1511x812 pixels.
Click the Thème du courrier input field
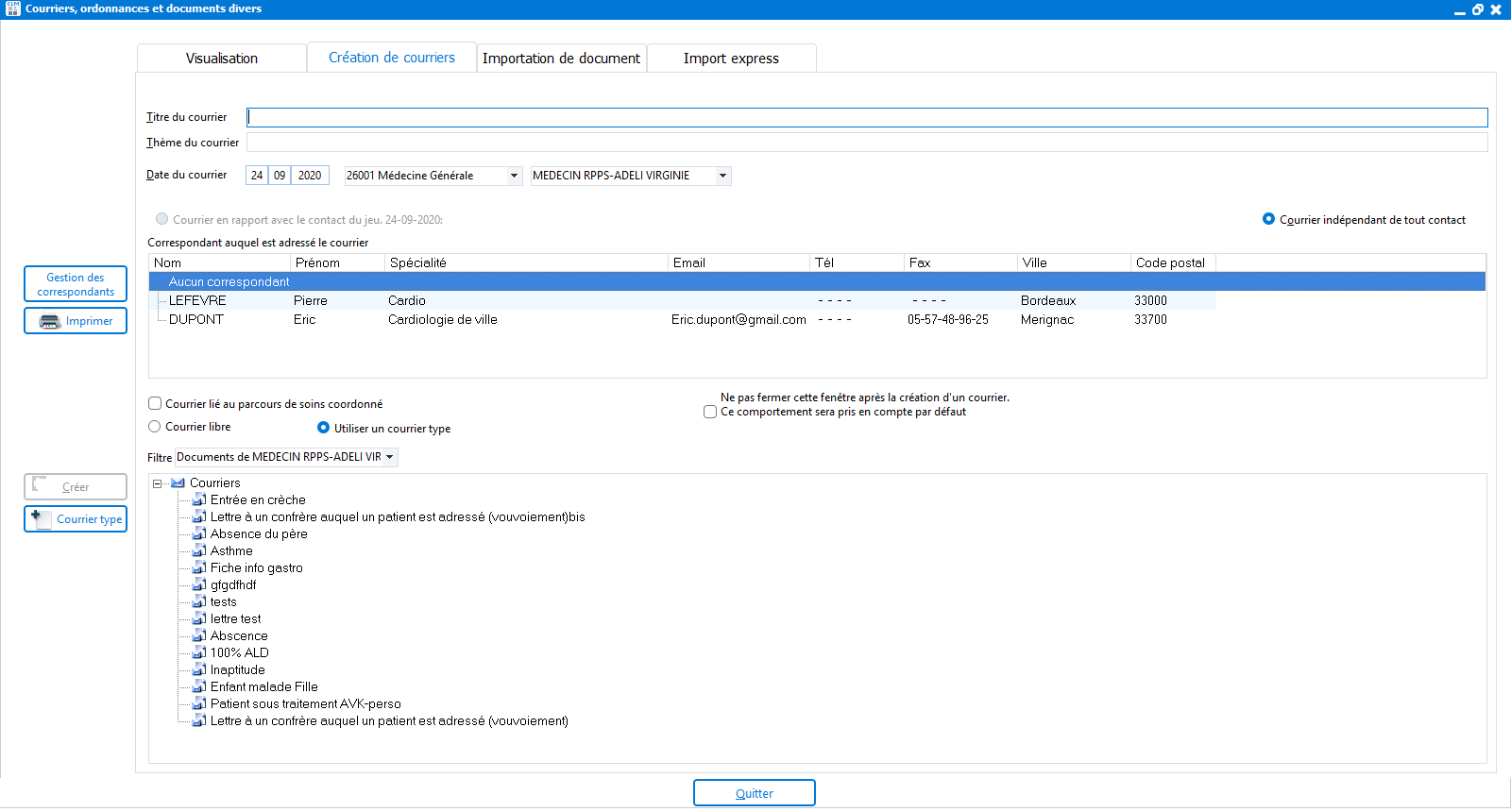pos(866,143)
